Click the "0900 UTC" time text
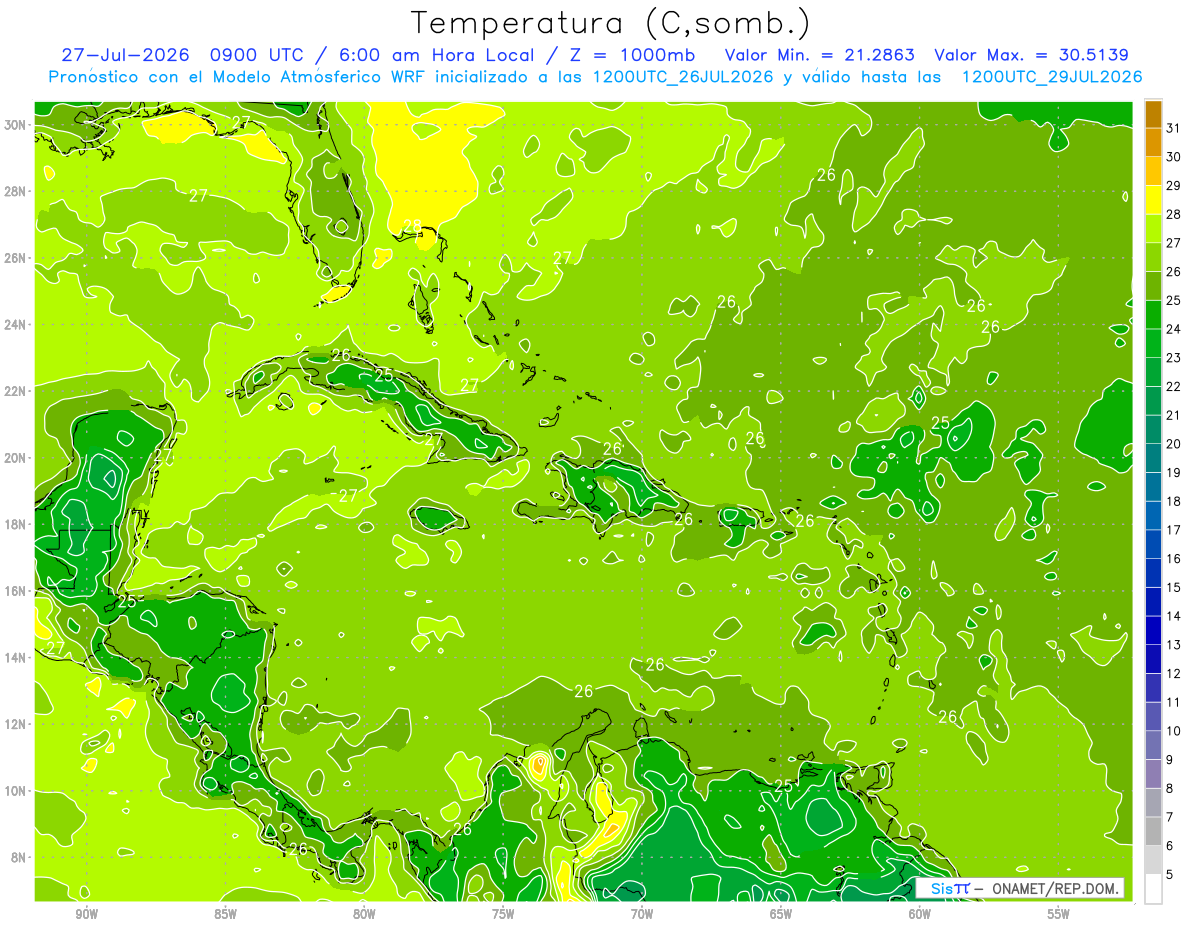 point(259,55)
